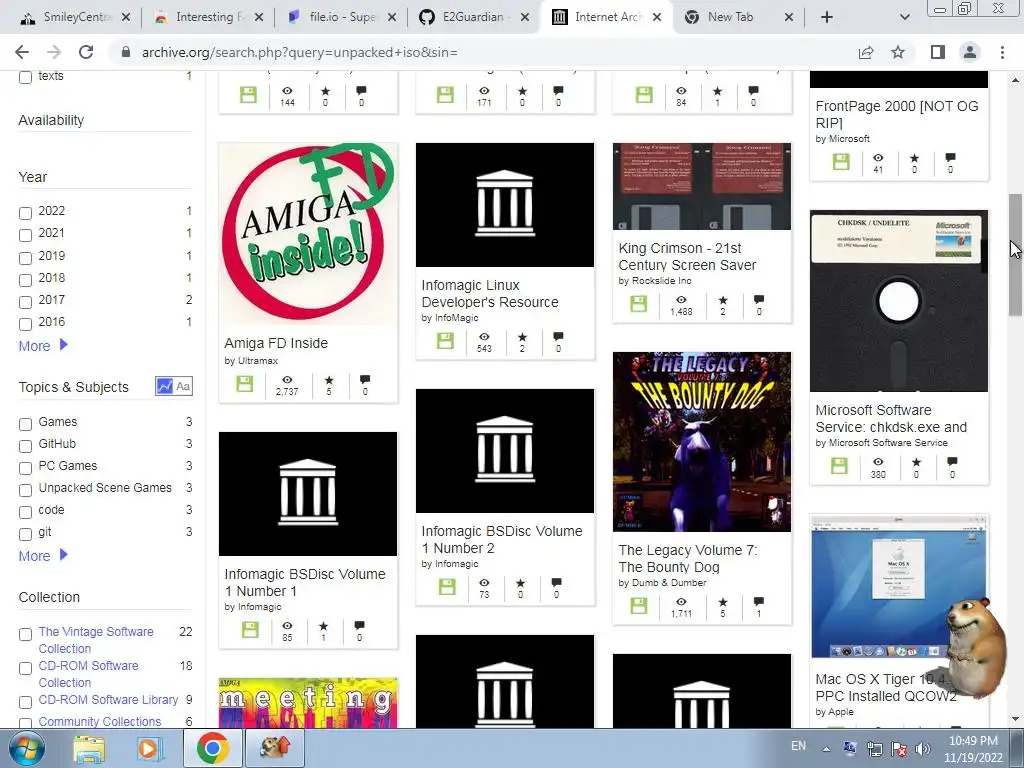Open a new browser tab with plus
Viewport: 1024px width, 768px height.
[x=827, y=17]
